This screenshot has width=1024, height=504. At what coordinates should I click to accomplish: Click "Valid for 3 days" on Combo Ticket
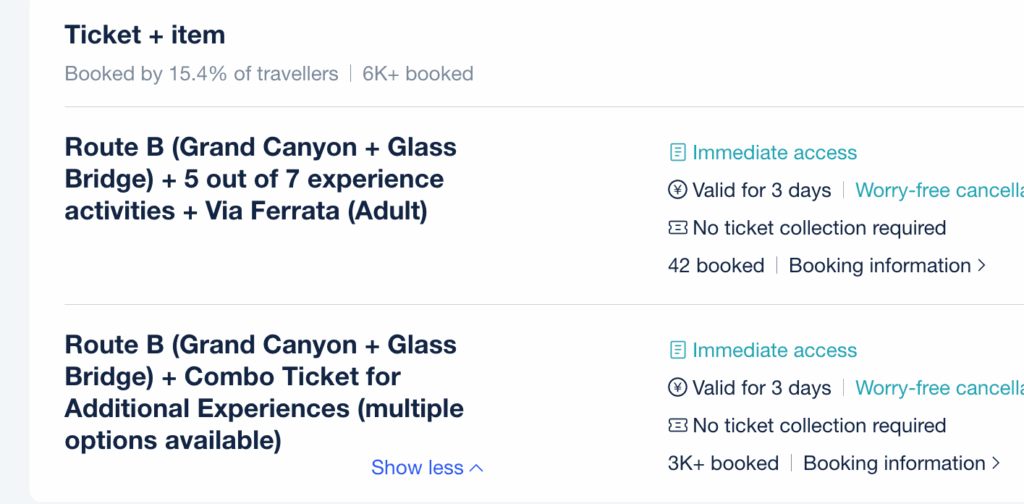[761, 388]
